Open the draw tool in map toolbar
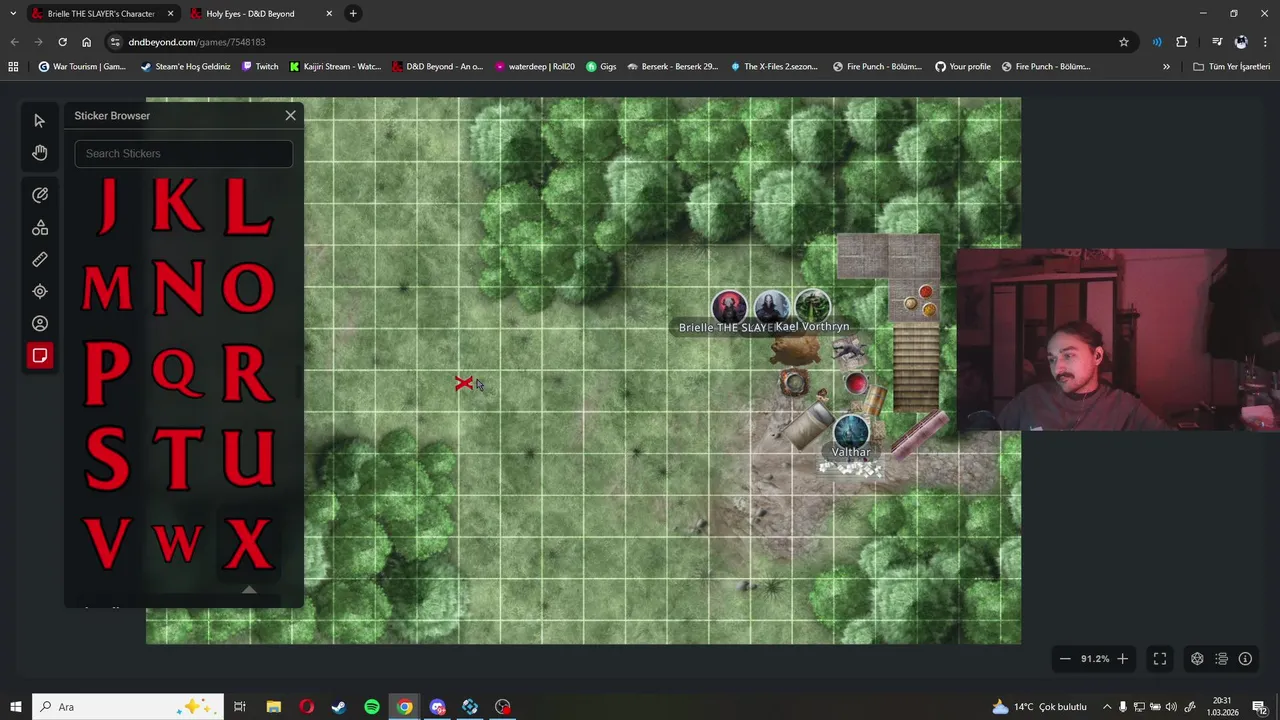This screenshot has width=1280, height=720. (x=40, y=195)
